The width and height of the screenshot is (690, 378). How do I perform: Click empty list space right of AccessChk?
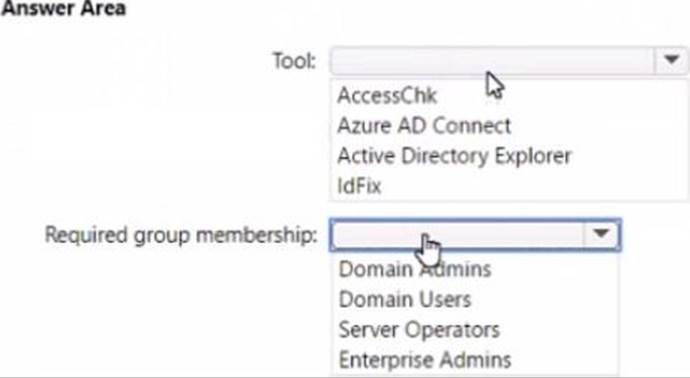(585, 95)
